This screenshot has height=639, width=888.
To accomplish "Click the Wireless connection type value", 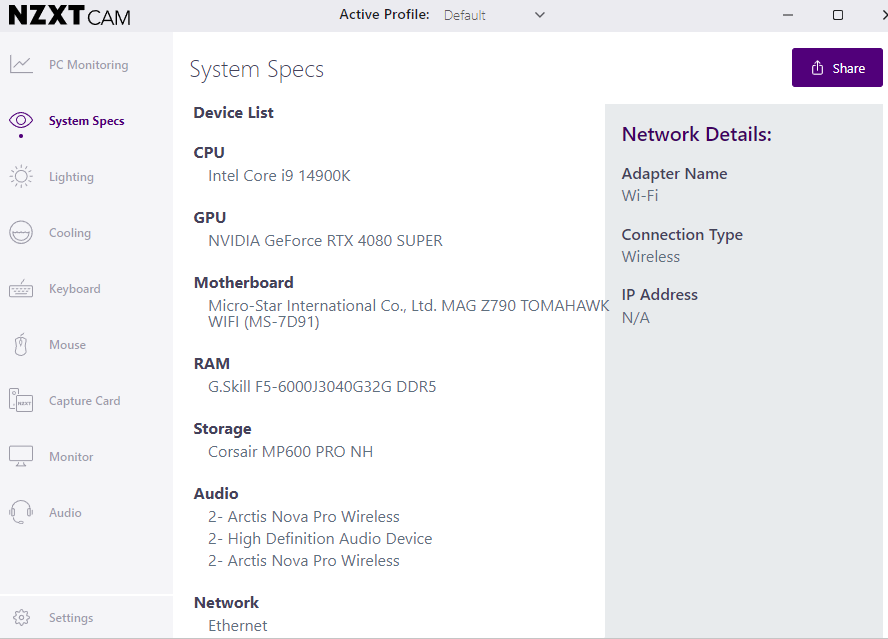I will [x=651, y=257].
